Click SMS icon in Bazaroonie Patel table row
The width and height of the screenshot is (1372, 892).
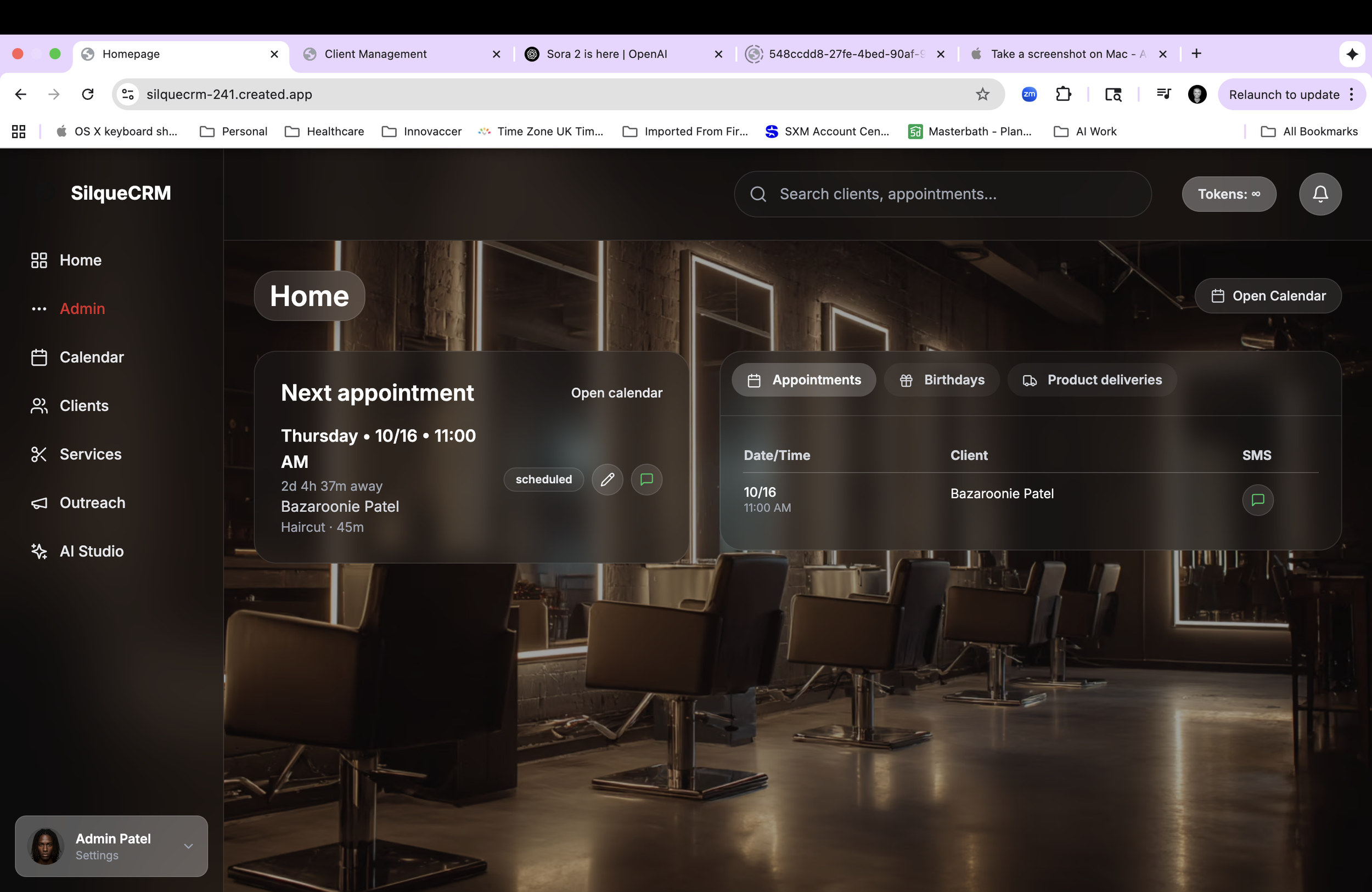tap(1257, 500)
